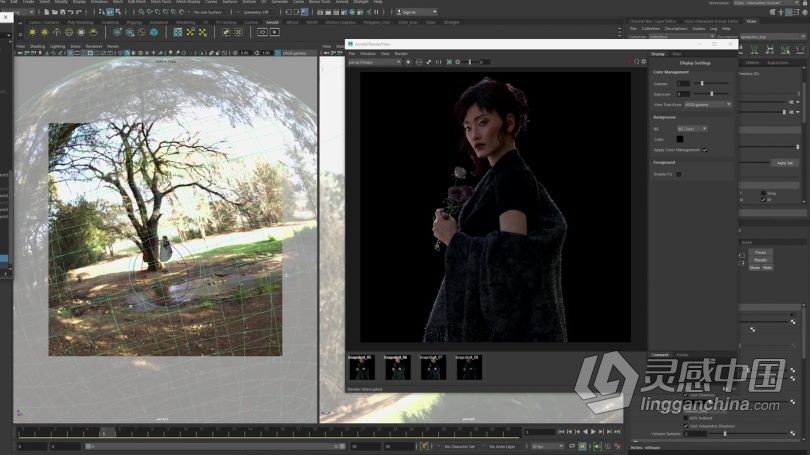Image resolution: width=810 pixels, height=455 pixels.
Task: Toggle viewport color management icon beside sRGB gamma
Action: tap(277, 53)
